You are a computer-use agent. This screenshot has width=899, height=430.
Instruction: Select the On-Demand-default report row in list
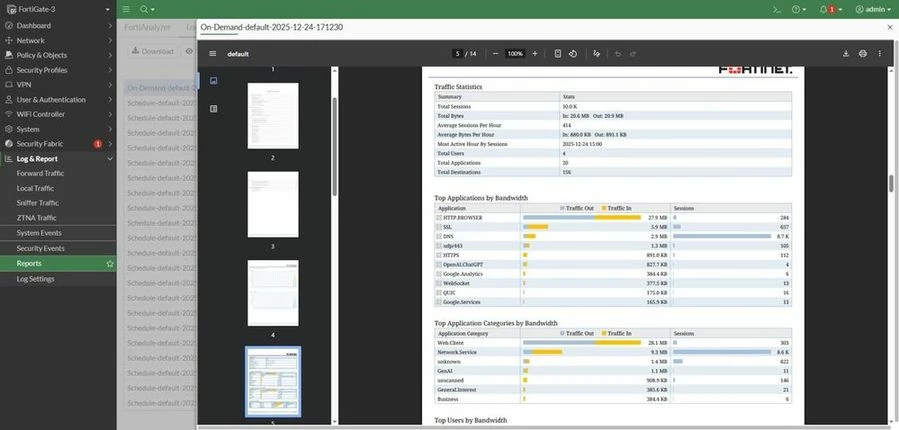161,88
